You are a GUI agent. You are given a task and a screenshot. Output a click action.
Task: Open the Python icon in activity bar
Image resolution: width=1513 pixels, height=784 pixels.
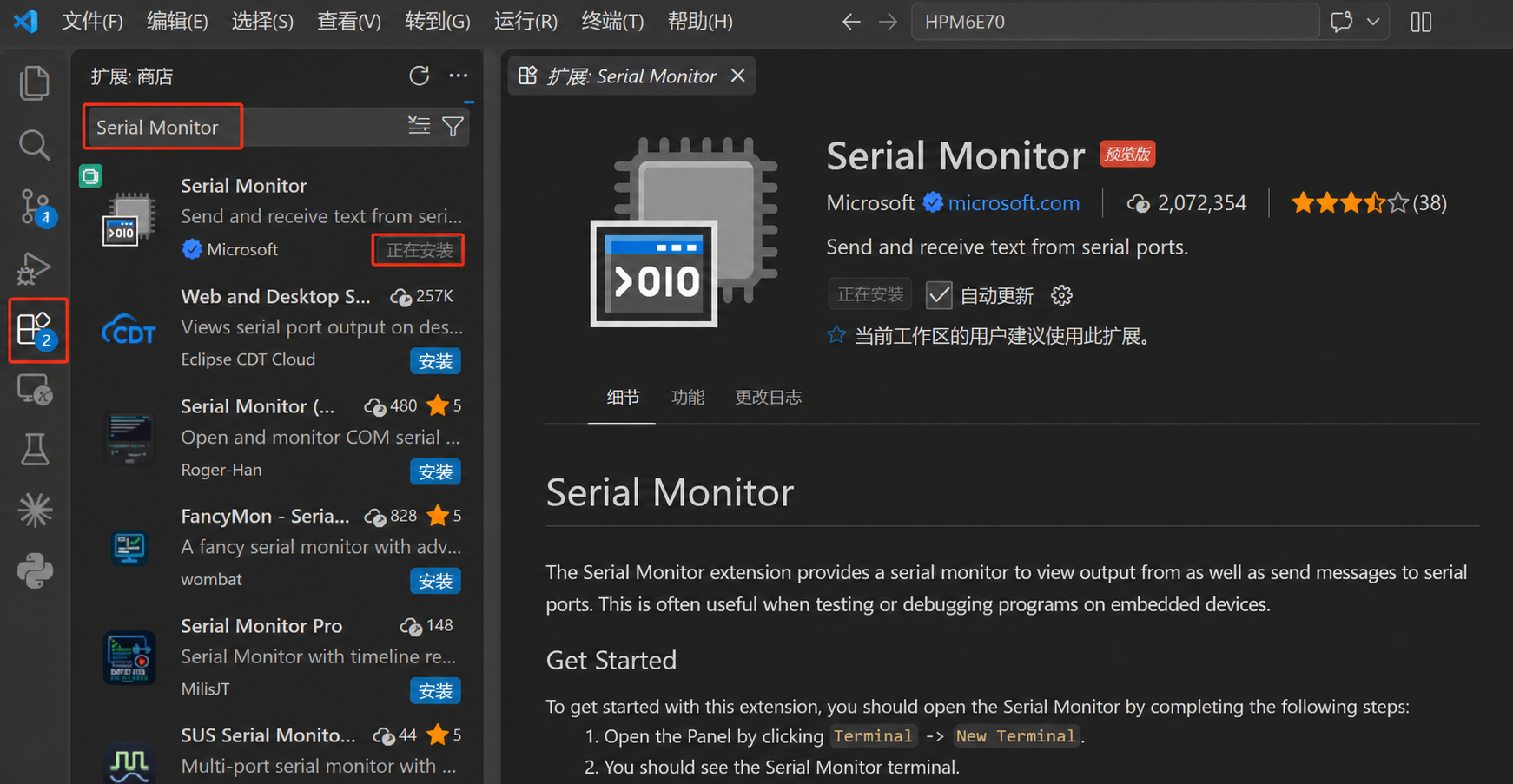[35, 571]
